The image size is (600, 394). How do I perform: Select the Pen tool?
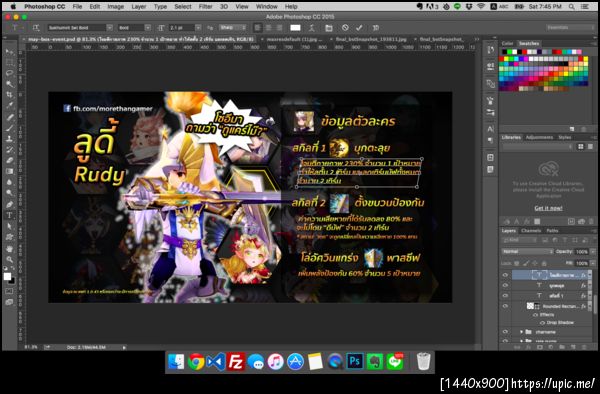point(10,204)
